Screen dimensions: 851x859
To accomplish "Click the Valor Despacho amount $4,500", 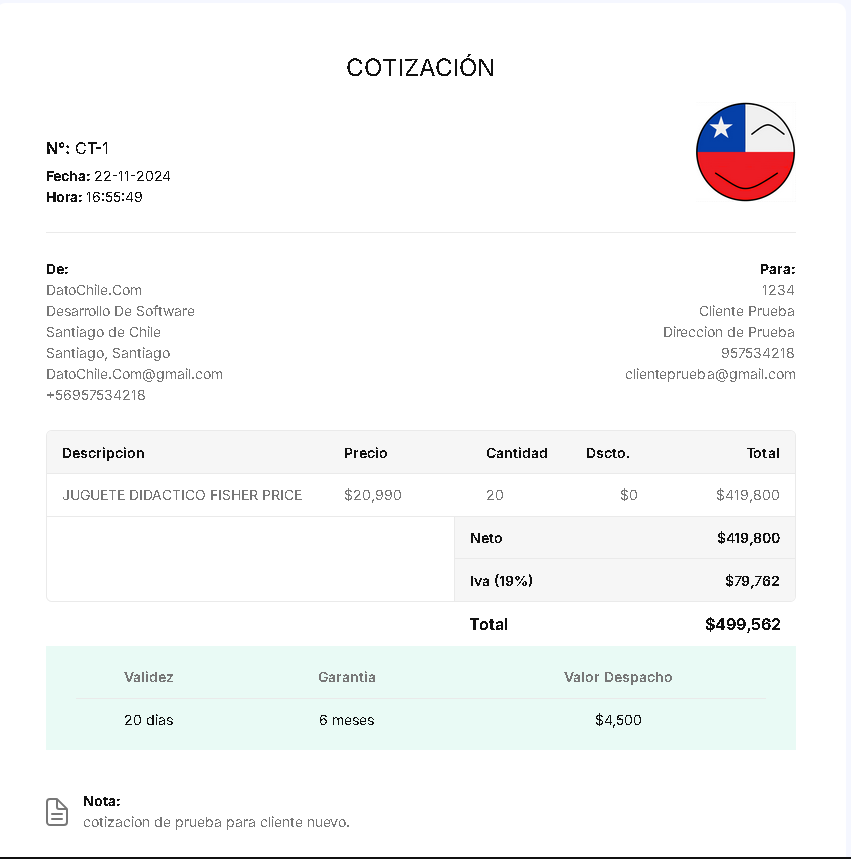I will (618, 720).
